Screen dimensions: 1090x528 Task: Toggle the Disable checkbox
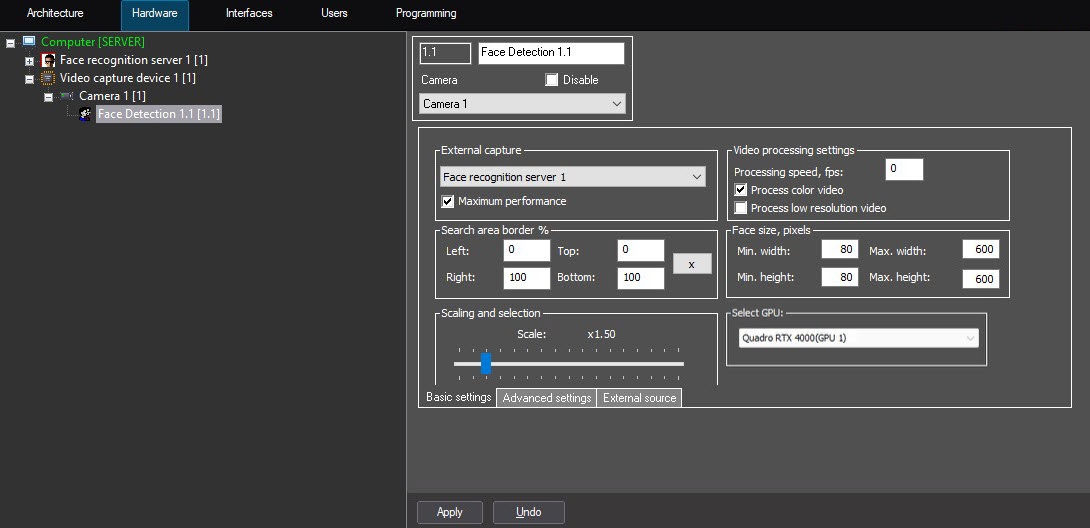click(552, 80)
